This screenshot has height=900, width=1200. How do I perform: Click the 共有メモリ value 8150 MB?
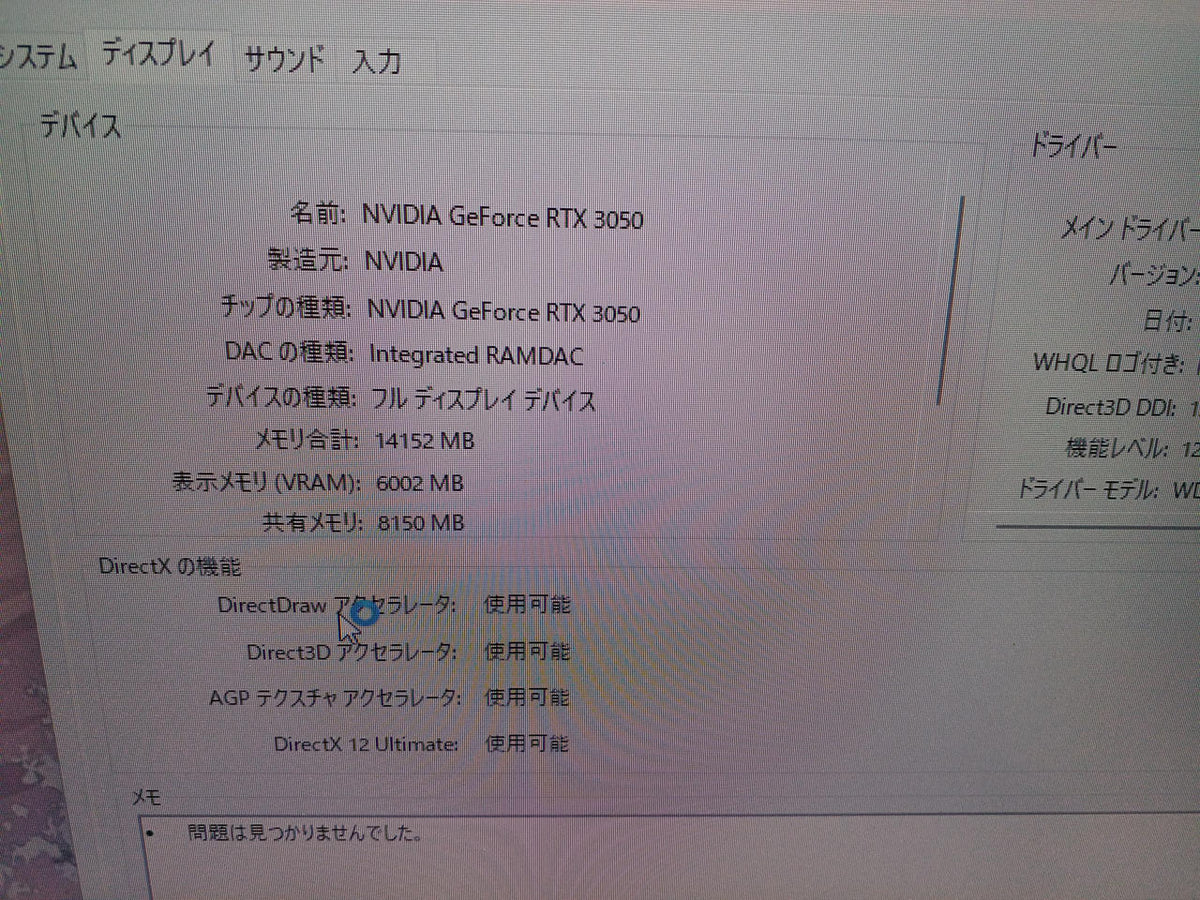click(420, 522)
